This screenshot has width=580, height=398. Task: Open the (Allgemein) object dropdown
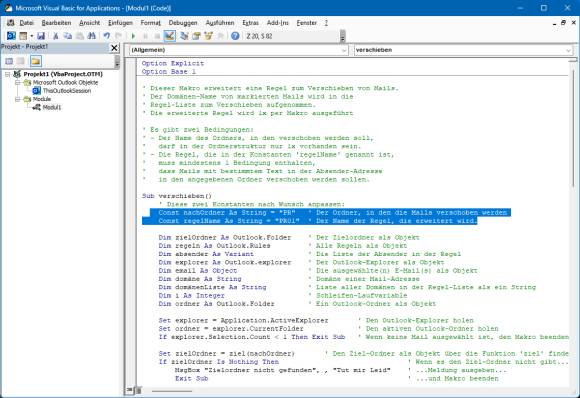[x=239, y=50]
